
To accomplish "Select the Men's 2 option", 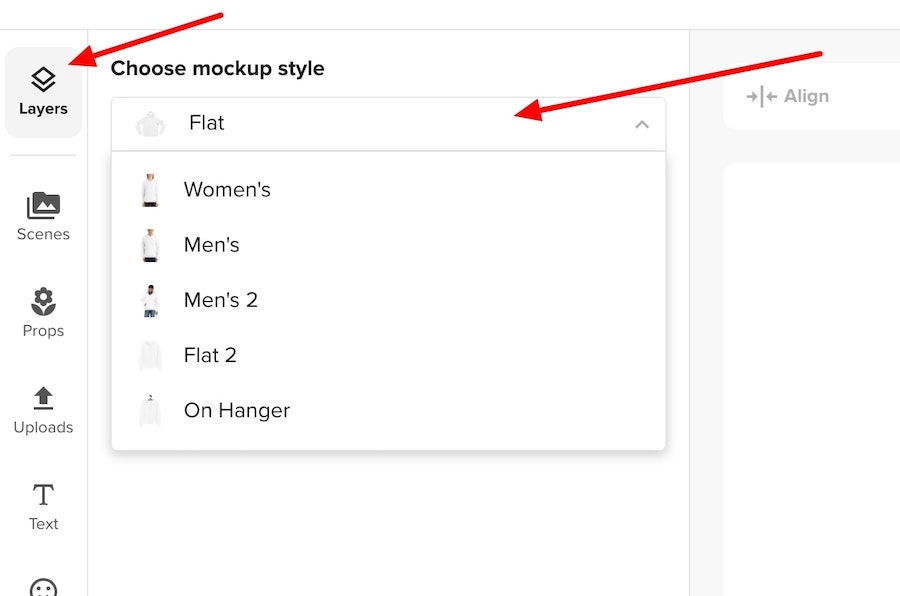I will click(389, 300).
